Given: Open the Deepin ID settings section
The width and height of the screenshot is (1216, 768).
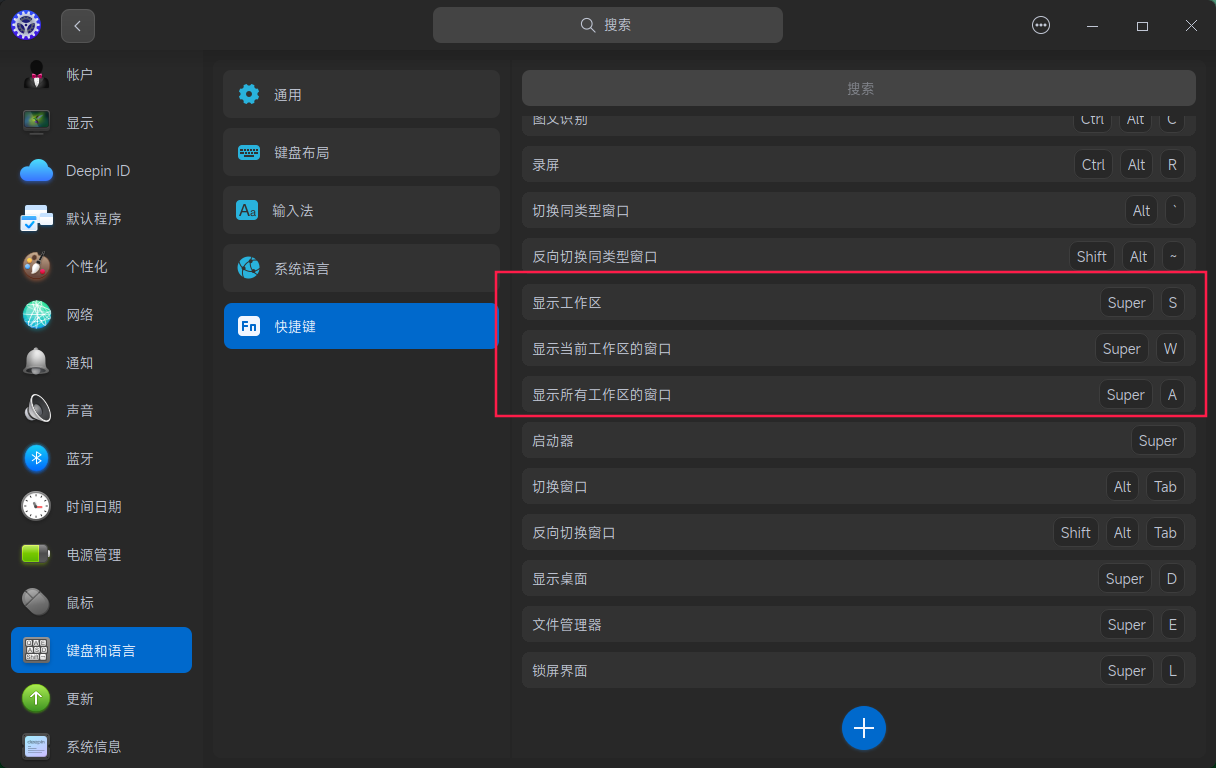Looking at the screenshot, I should point(100,170).
